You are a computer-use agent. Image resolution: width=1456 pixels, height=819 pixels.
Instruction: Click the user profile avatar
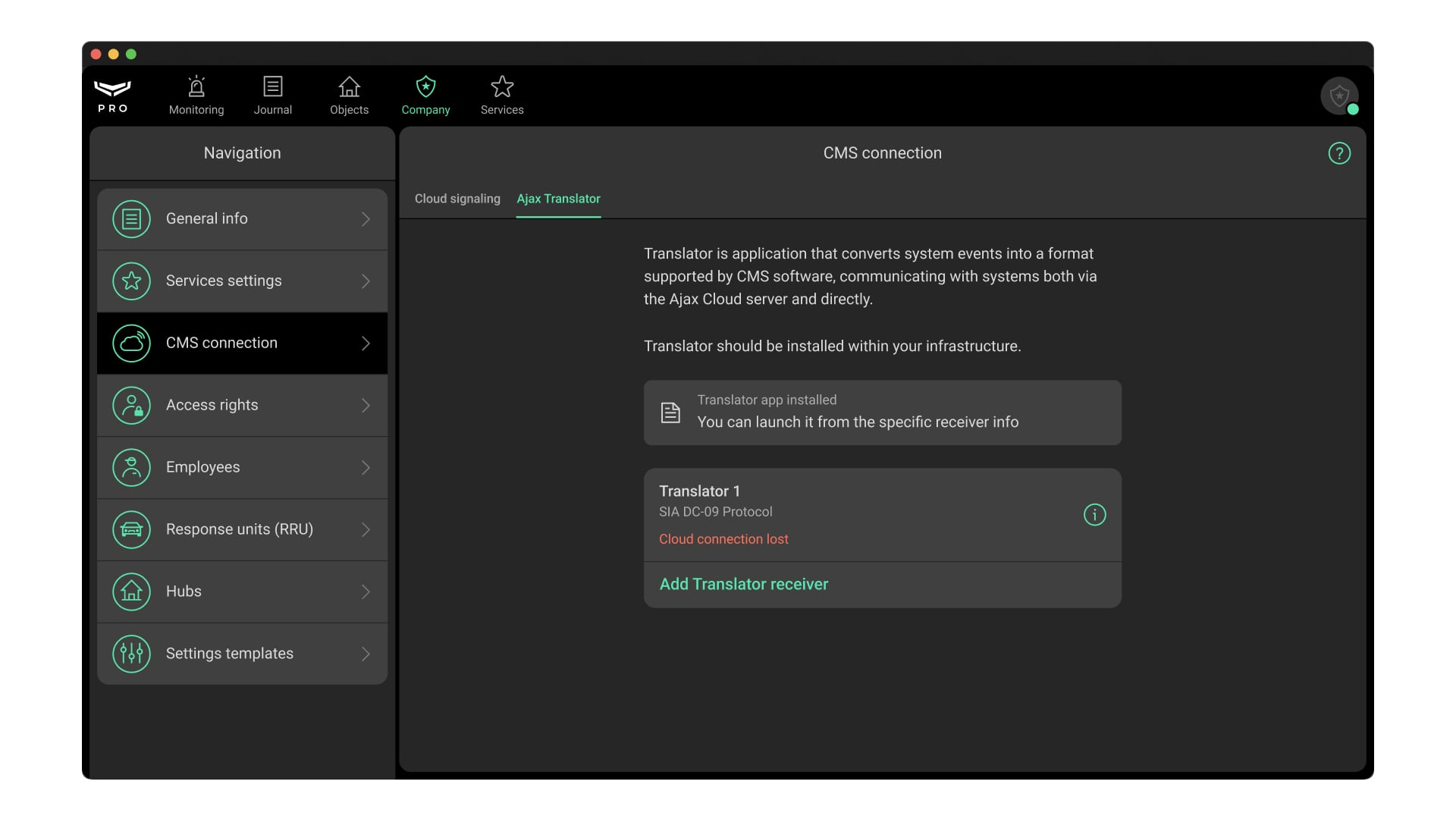1339,96
